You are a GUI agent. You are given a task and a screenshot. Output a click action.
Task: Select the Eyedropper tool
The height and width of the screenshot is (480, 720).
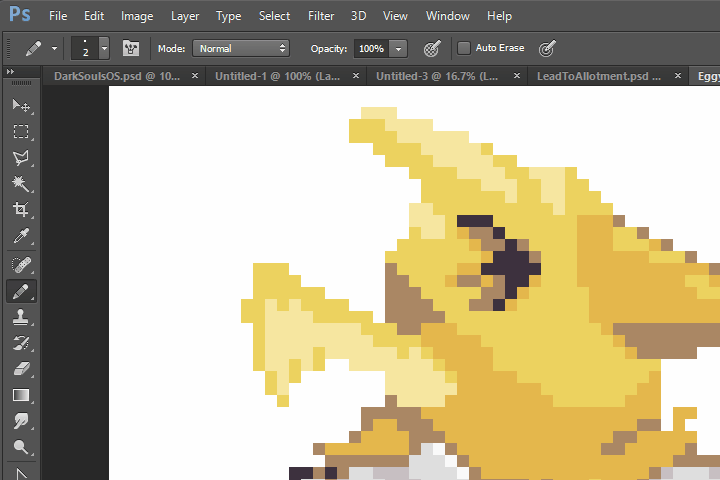point(21,236)
